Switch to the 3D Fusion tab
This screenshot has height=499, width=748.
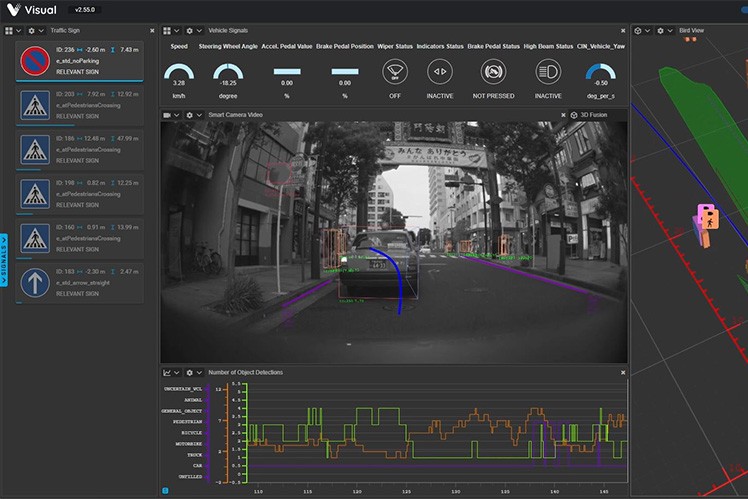point(589,115)
